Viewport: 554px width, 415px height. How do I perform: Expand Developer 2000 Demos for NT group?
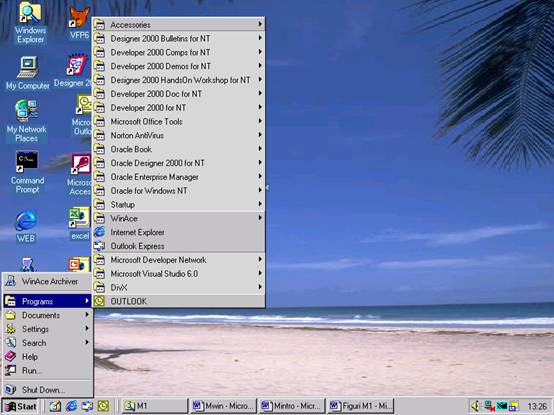coord(178,66)
